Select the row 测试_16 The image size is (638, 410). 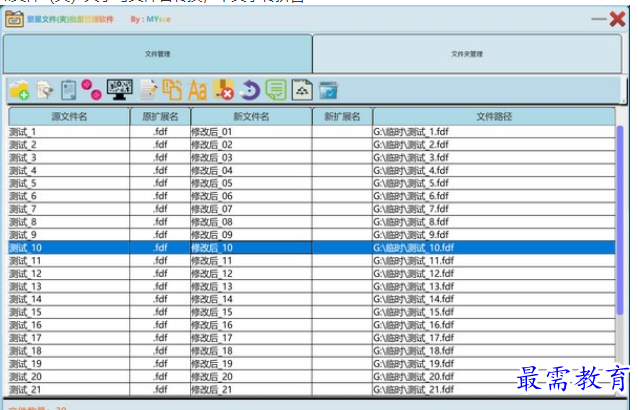click(312, 325)
